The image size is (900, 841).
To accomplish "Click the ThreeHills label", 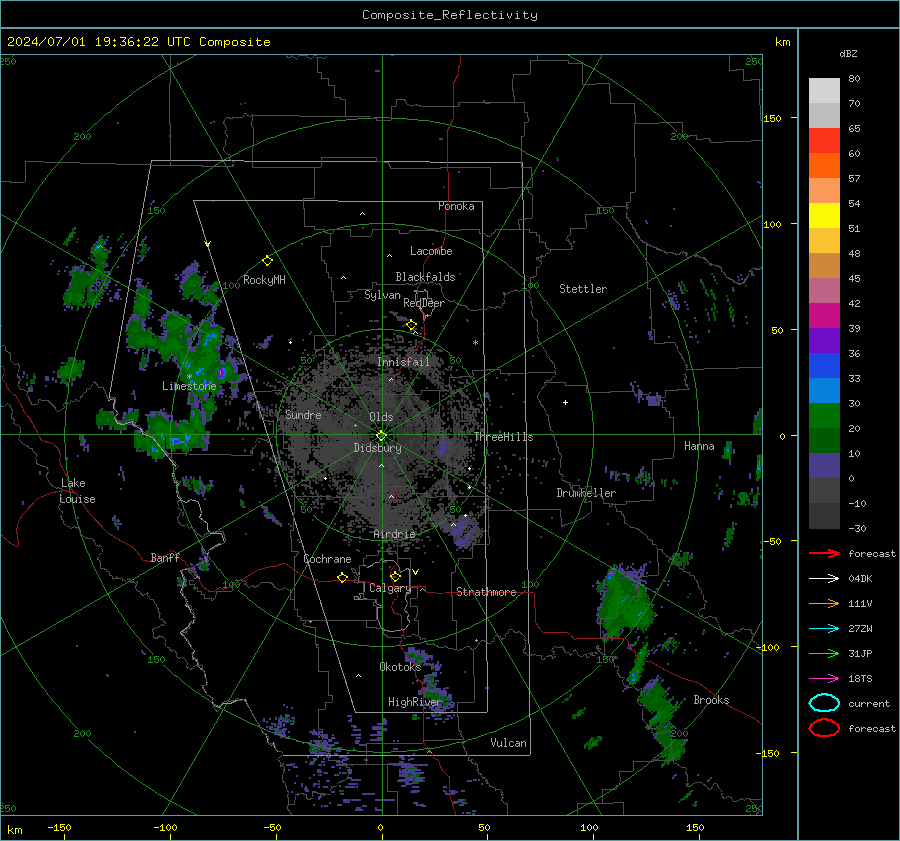I will [x=503, y=437].
